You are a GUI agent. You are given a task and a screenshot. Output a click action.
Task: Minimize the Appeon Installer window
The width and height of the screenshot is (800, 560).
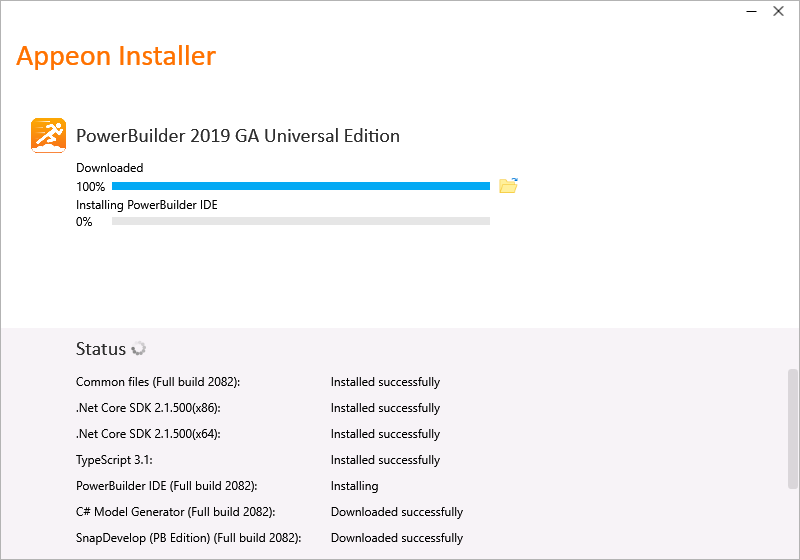[751, 11]
